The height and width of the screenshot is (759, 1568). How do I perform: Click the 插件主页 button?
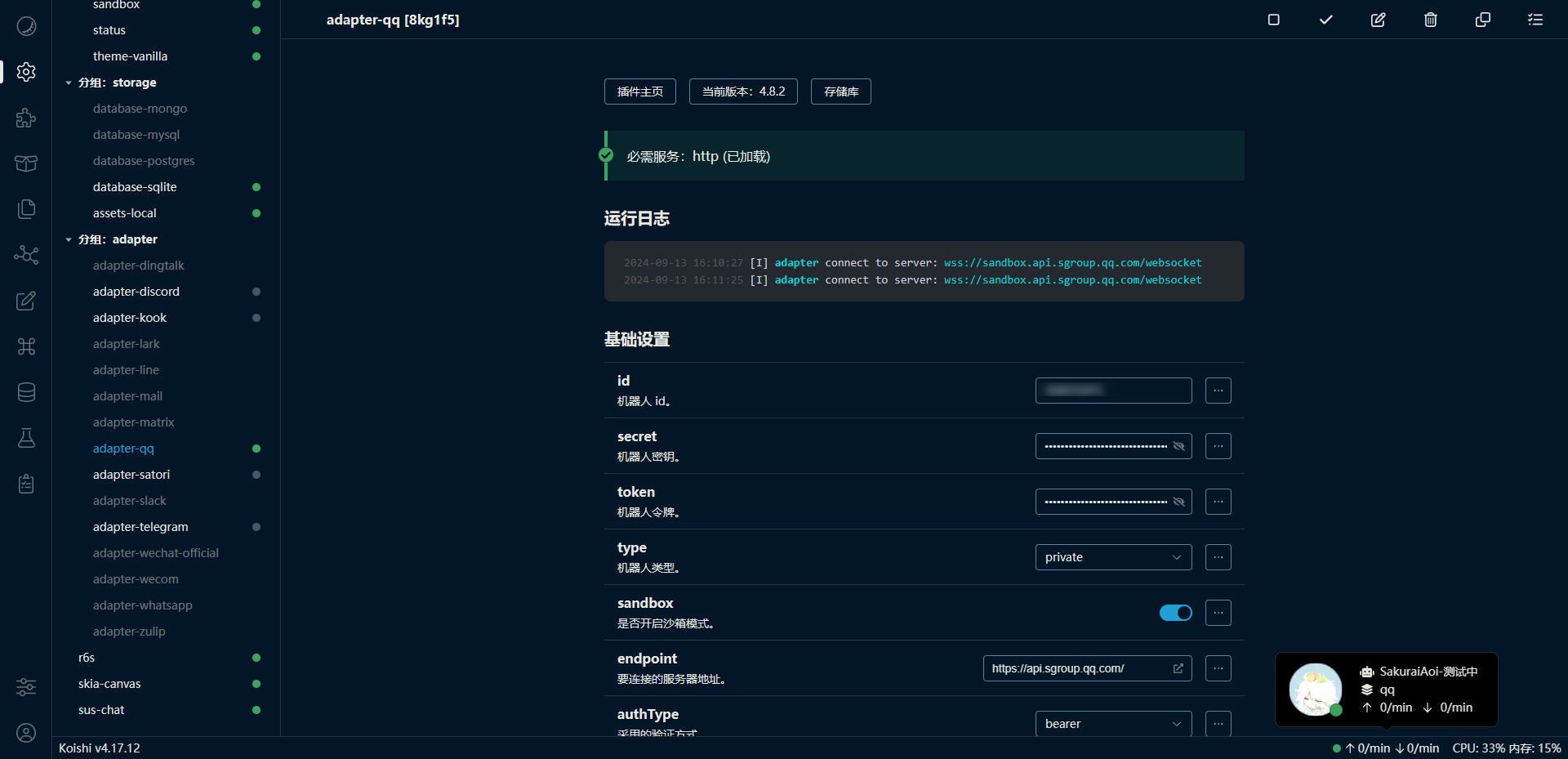(x=639, y=92)
